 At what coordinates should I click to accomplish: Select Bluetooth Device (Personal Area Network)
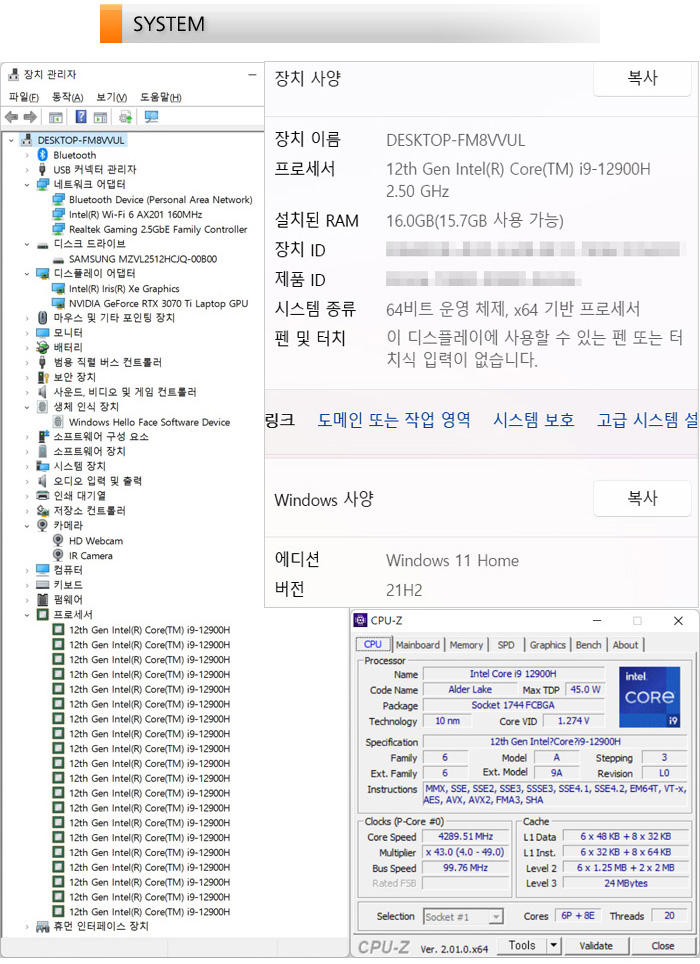[160, 200]
